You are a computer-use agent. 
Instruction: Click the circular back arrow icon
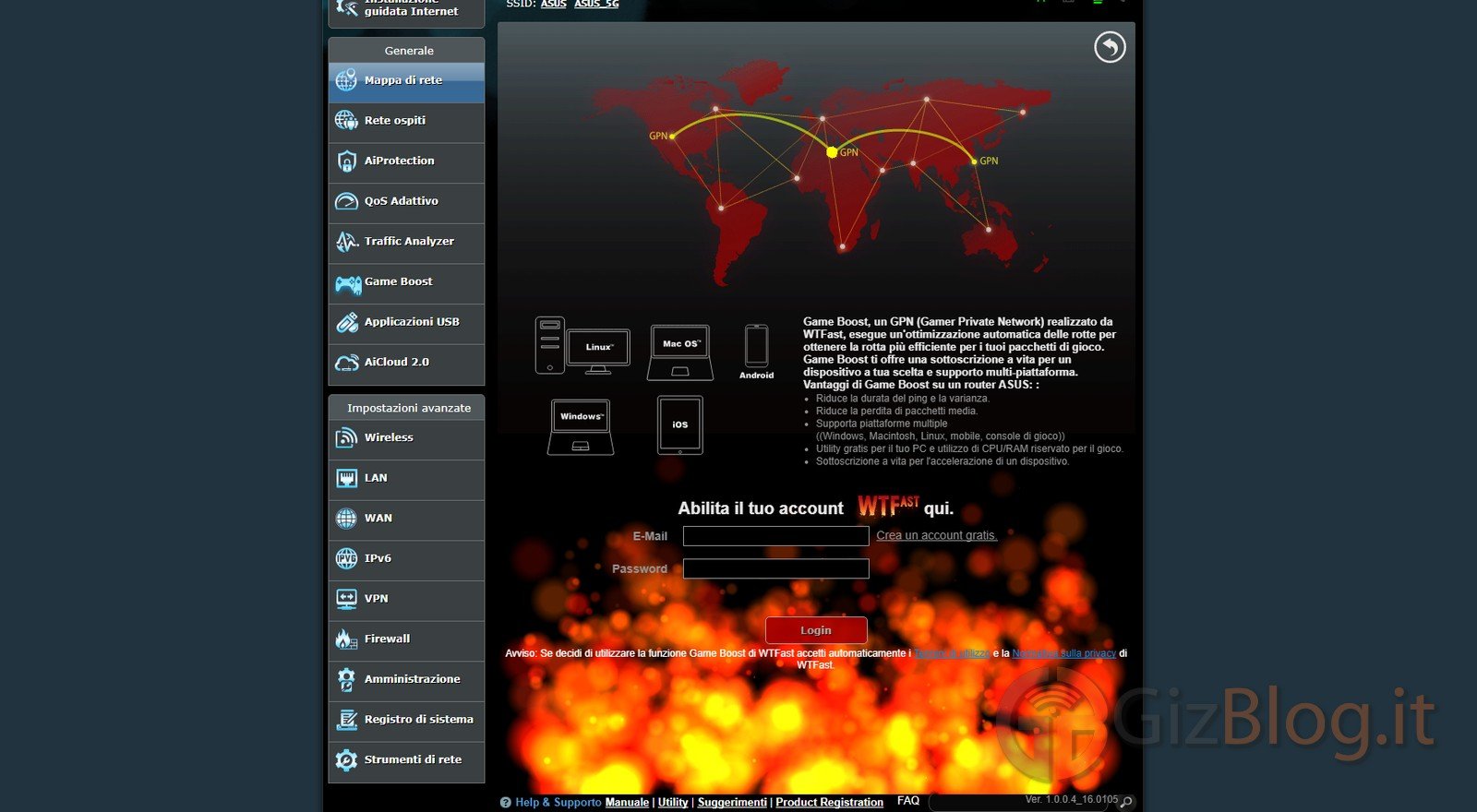[1110, 47]
